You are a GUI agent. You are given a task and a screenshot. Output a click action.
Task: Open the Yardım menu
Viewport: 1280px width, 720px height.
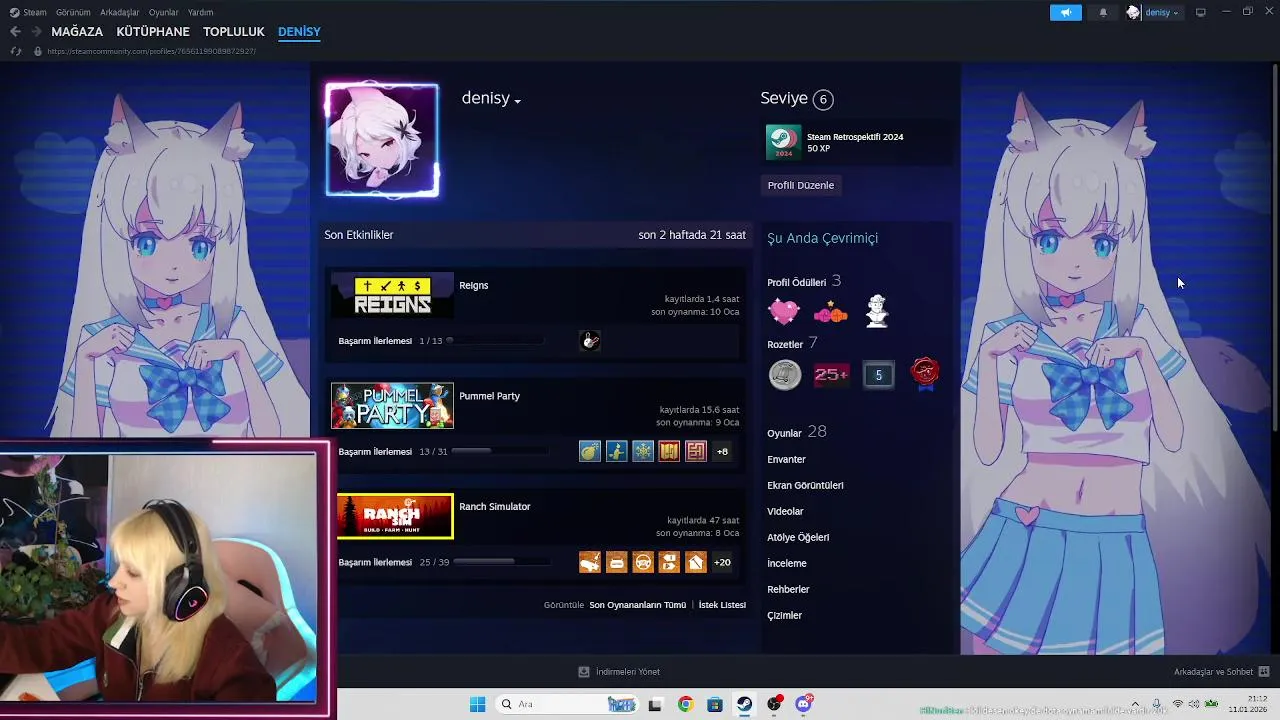[200, 13]
